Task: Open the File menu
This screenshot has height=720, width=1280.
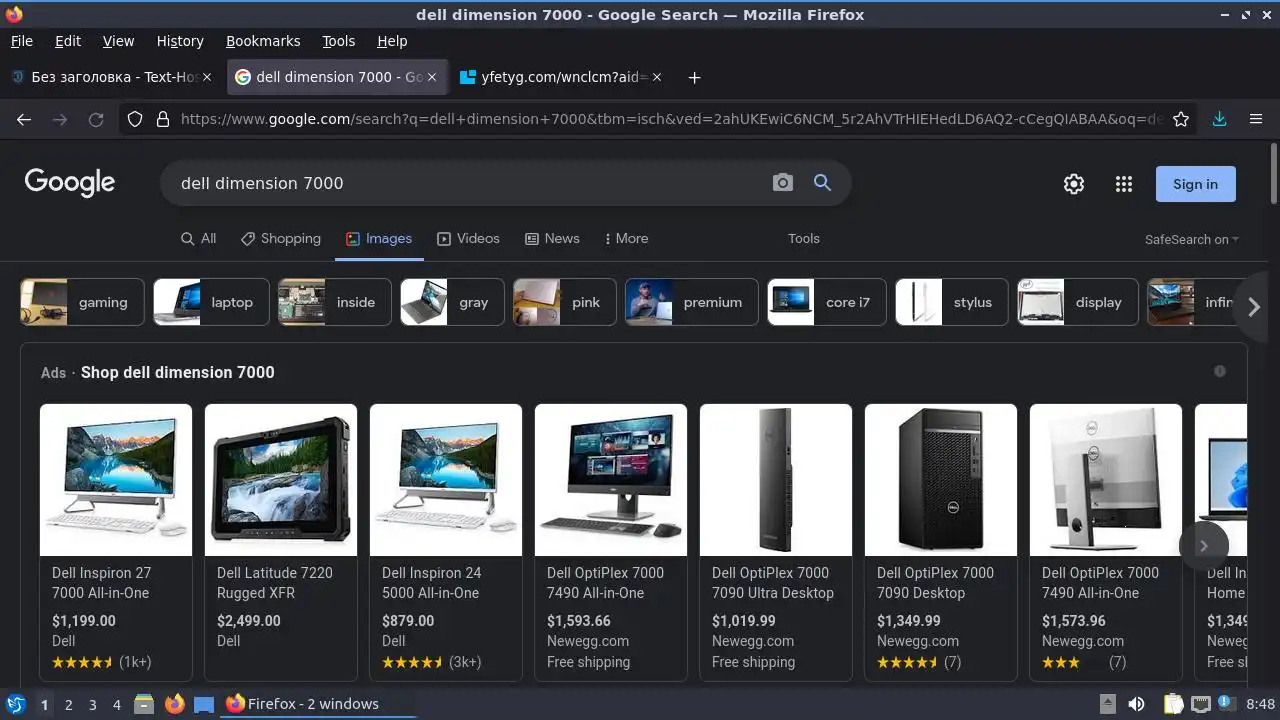Action: [21, 41]
